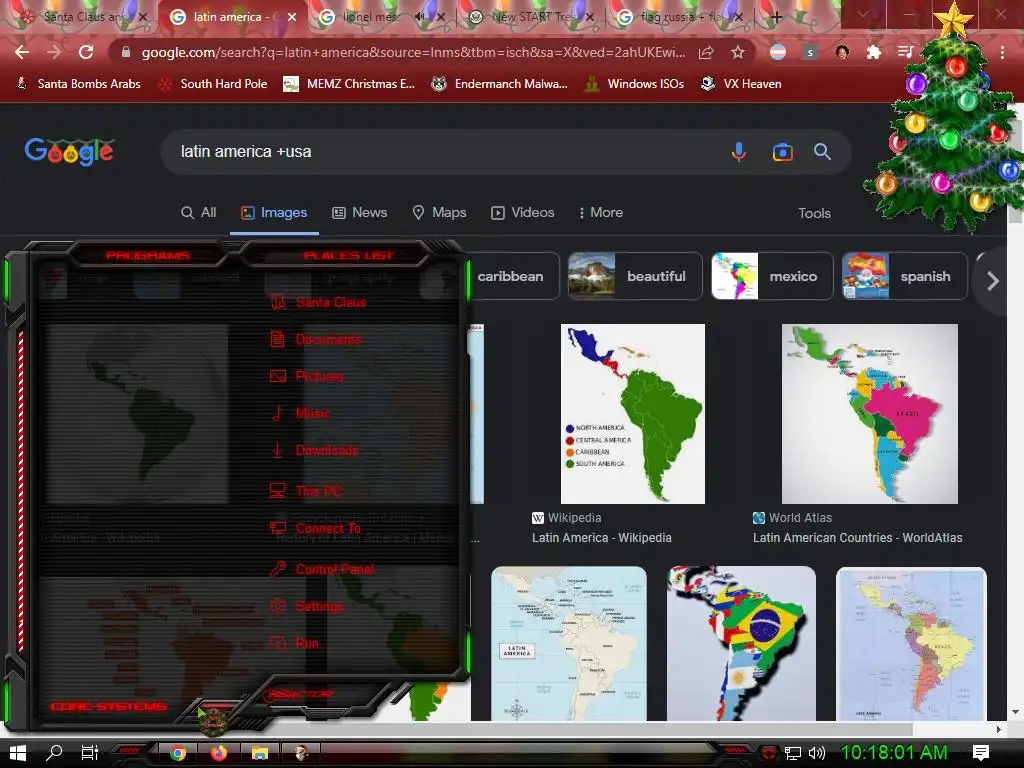Image resolution: width=1024 pixels, height=768 pixels.
Task: Switch to the lionel messi tab
Action: 370,17
